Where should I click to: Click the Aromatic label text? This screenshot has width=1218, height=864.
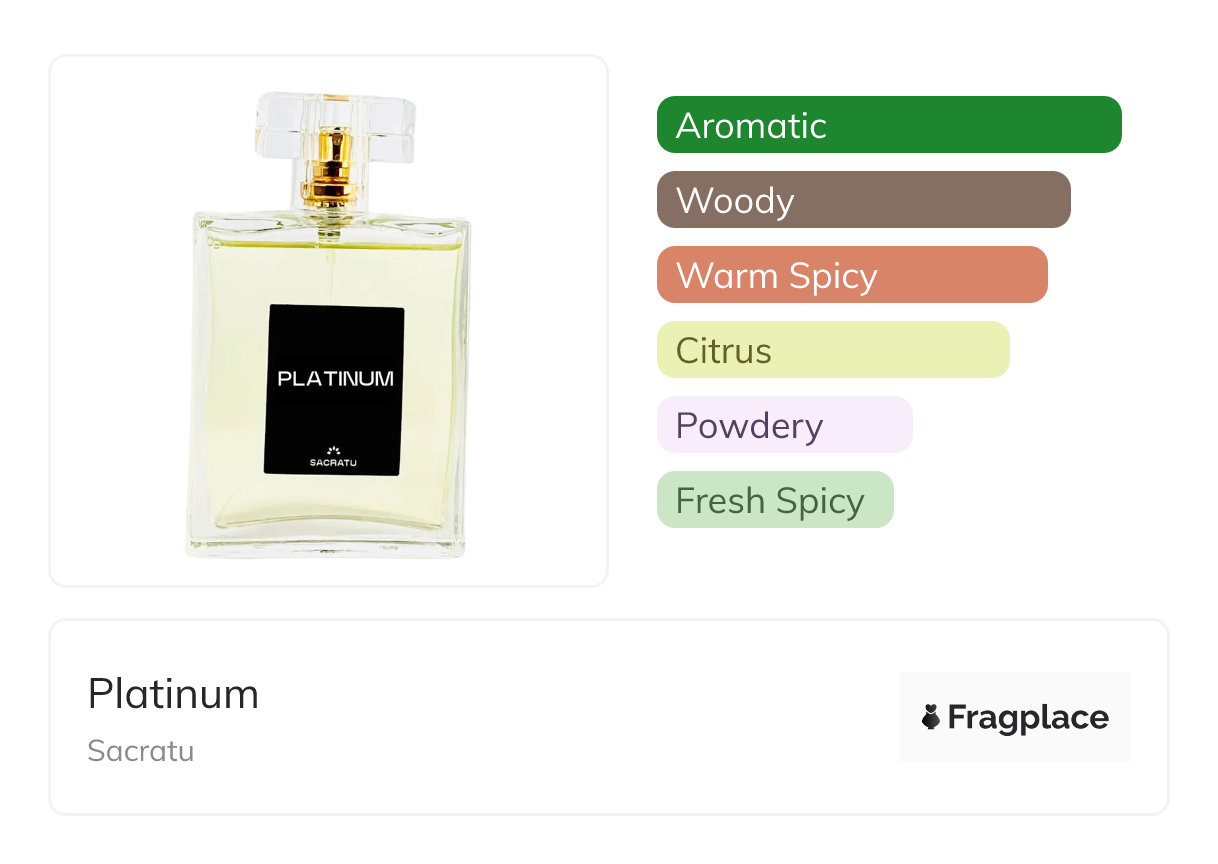click(751, 126)
